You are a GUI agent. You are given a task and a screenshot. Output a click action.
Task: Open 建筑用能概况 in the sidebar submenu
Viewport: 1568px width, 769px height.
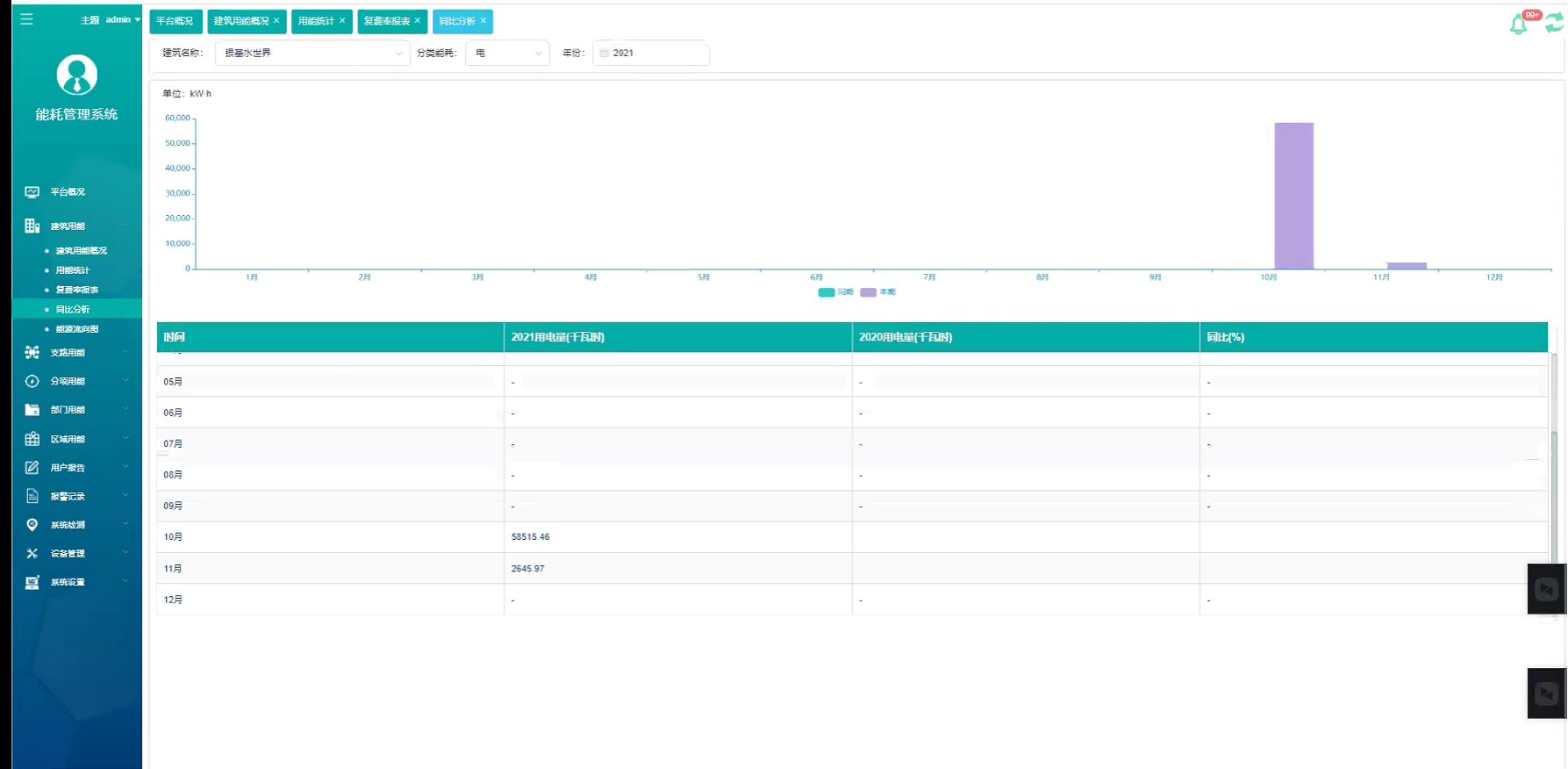(81, 250)
